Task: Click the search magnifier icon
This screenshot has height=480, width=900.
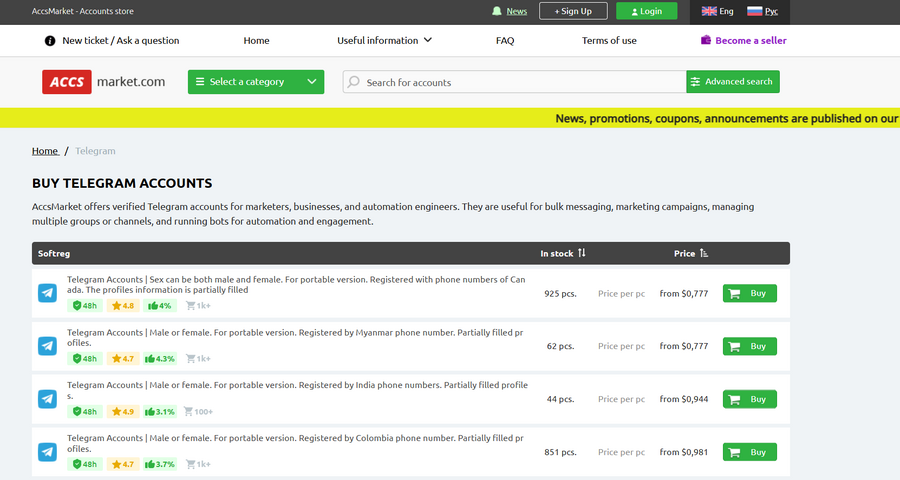Action: pyautogui.click(x=353, y=82)
